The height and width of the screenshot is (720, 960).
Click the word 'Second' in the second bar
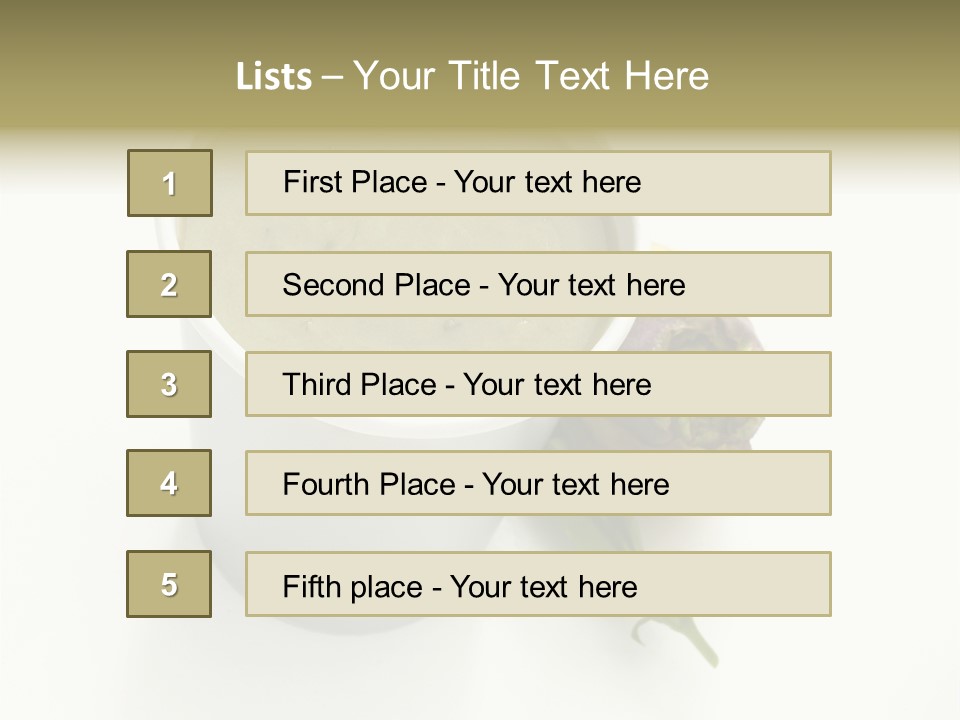[333, 285]
